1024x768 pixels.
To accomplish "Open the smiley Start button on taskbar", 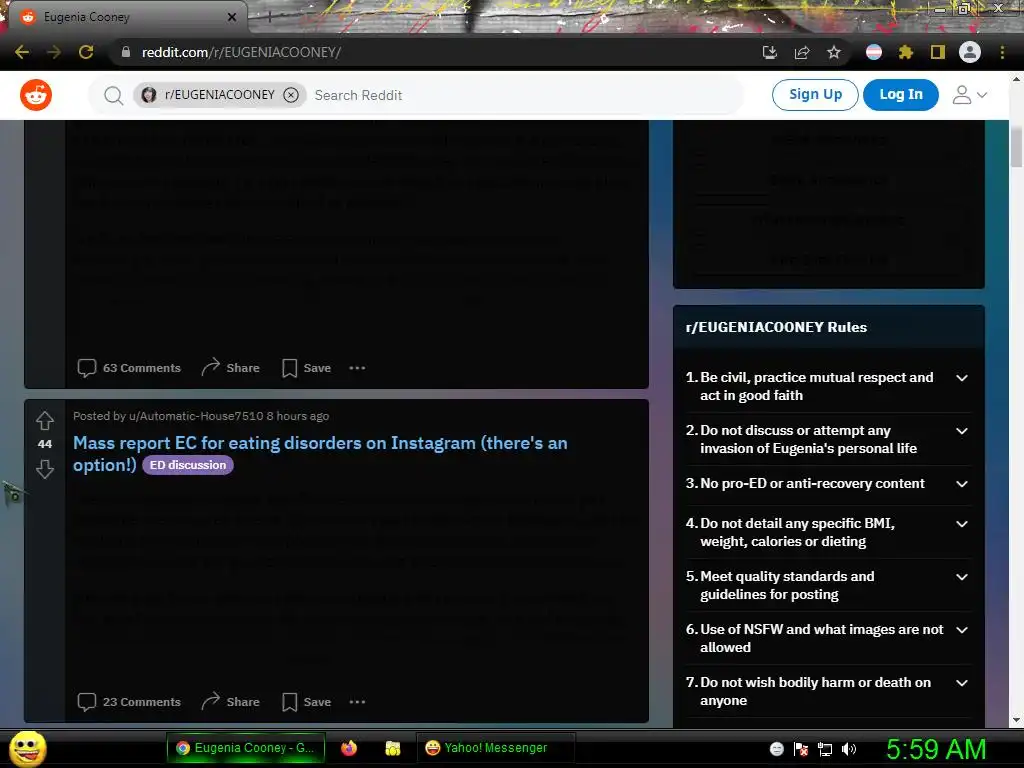I will [27, 748].
